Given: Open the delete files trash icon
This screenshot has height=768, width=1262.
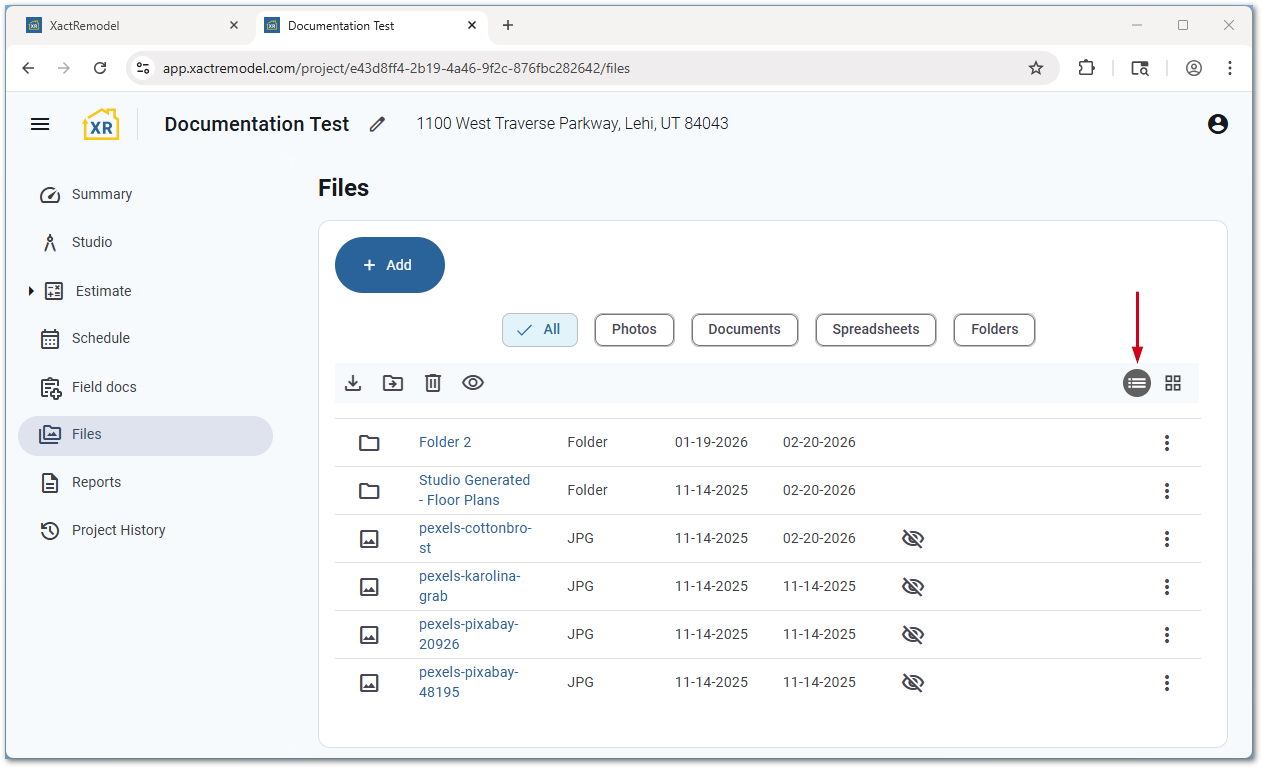Looking at the screenshot, I should tap(432, 383).
